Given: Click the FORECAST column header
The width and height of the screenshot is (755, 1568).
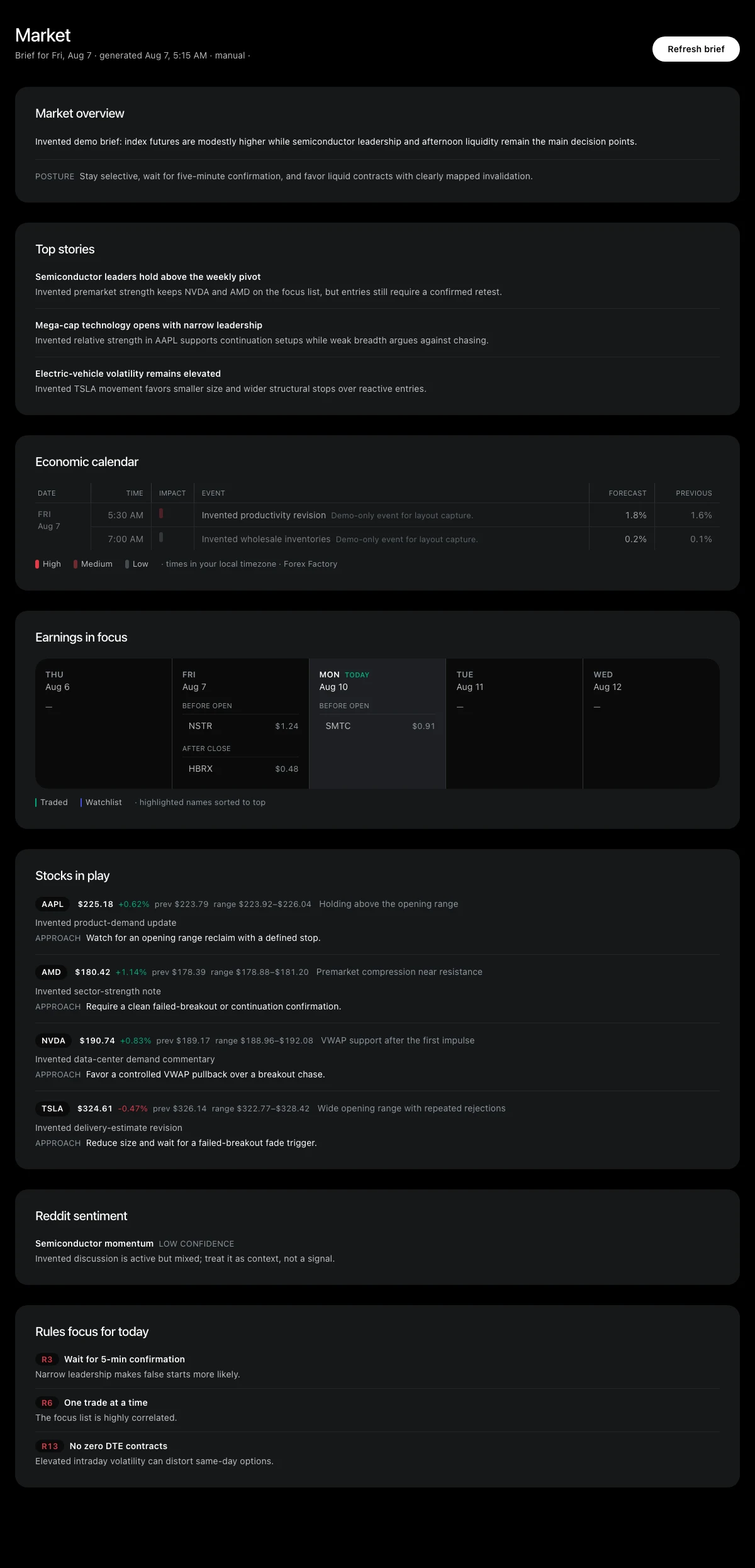Looking at the screenshot, I should [x=627, y=493].
